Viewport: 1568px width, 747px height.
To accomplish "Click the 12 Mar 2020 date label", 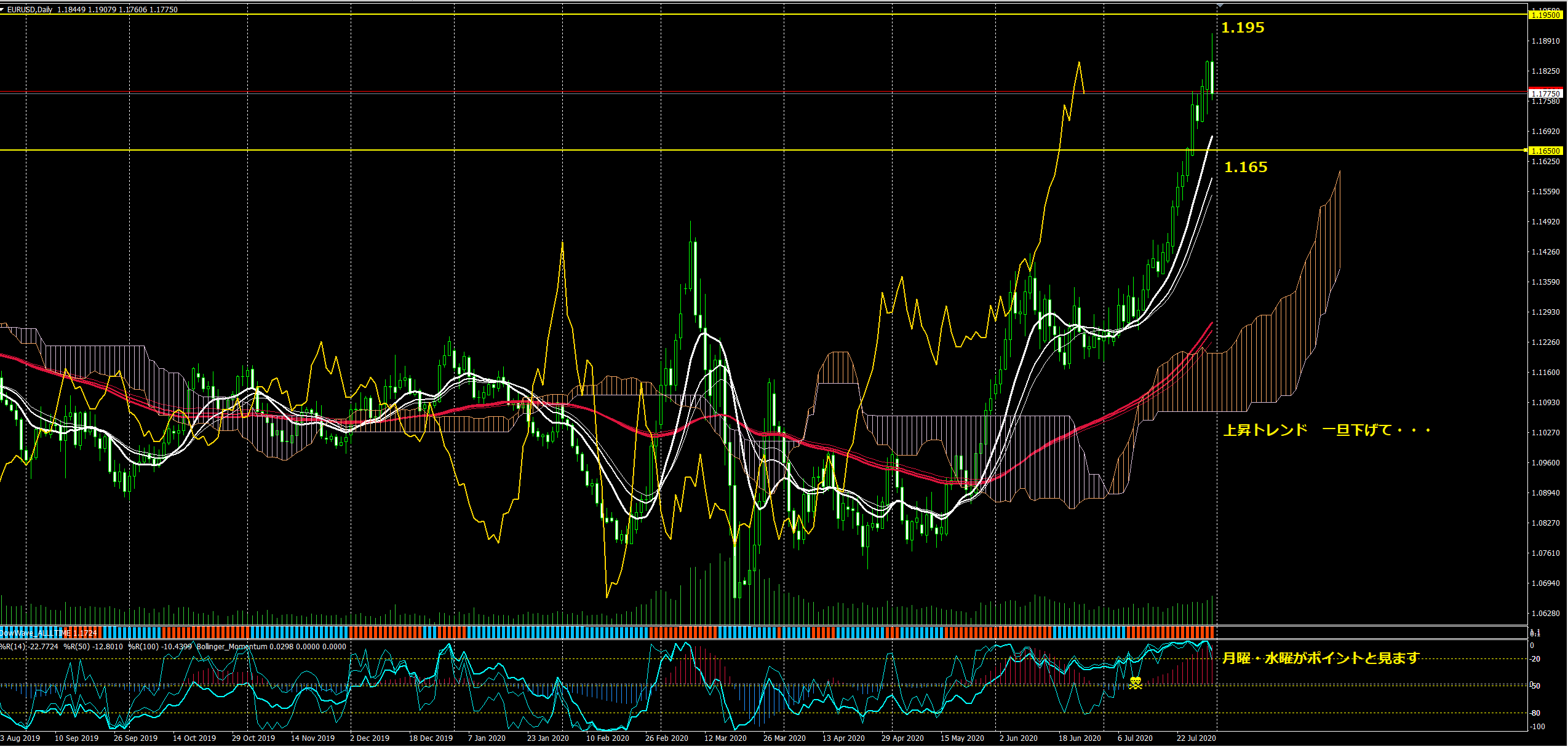I will pos(725,738).
